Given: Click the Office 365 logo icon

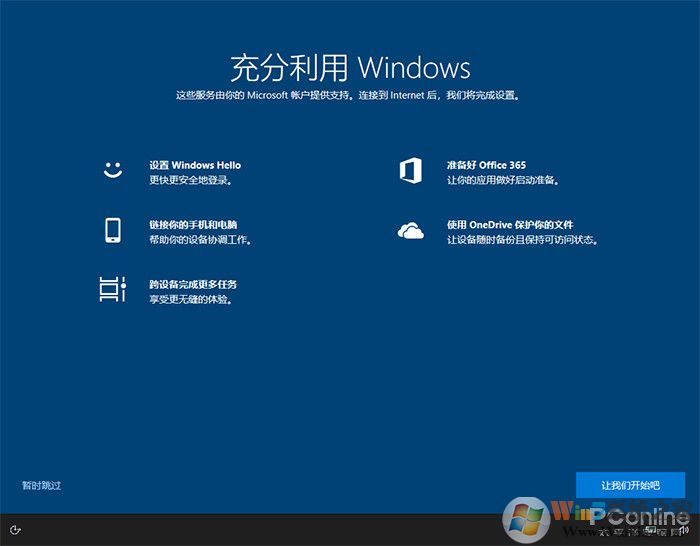Looking at the screenshot, I should coord(411,170).
